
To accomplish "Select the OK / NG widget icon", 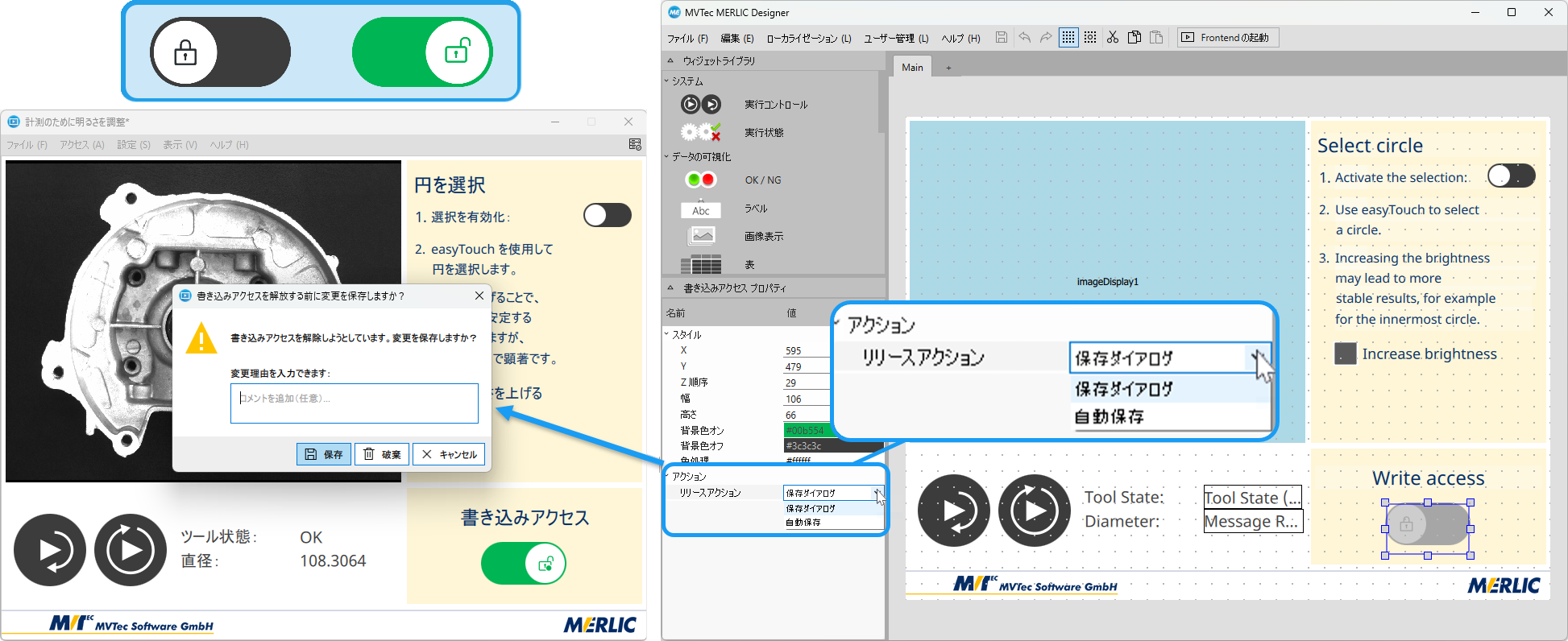I will click(x=700, y=180).
